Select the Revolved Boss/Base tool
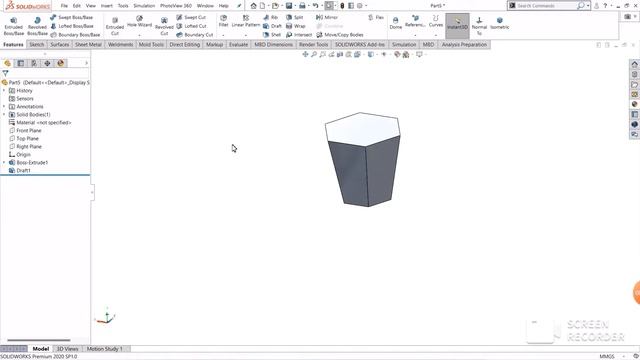 (x=37, y=26)
